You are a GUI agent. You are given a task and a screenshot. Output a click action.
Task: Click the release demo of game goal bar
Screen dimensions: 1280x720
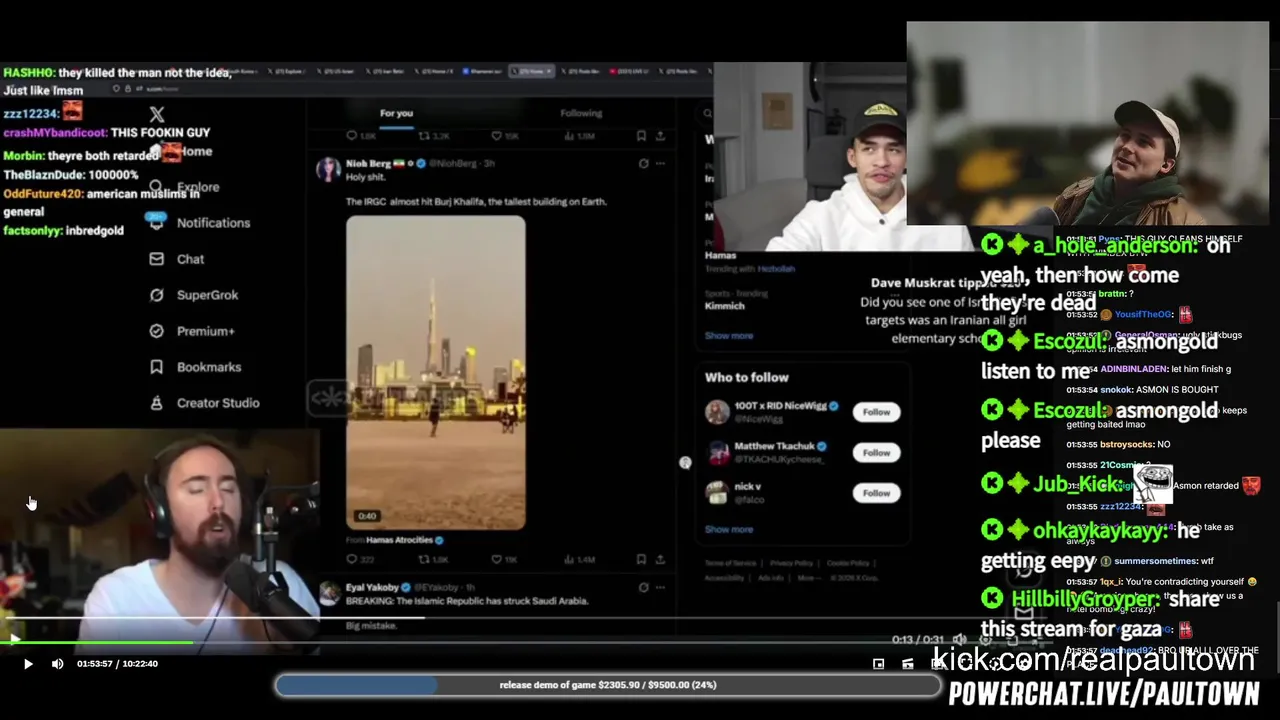tap(608, 685)
